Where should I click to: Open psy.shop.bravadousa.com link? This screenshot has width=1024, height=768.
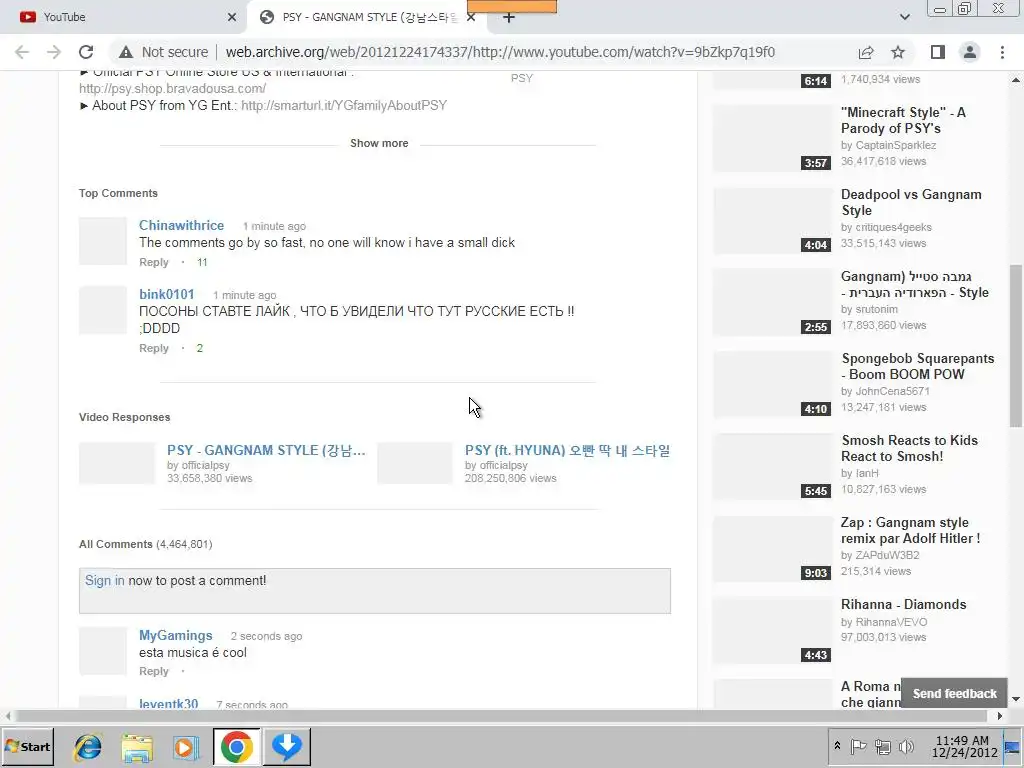coord(172,88)
